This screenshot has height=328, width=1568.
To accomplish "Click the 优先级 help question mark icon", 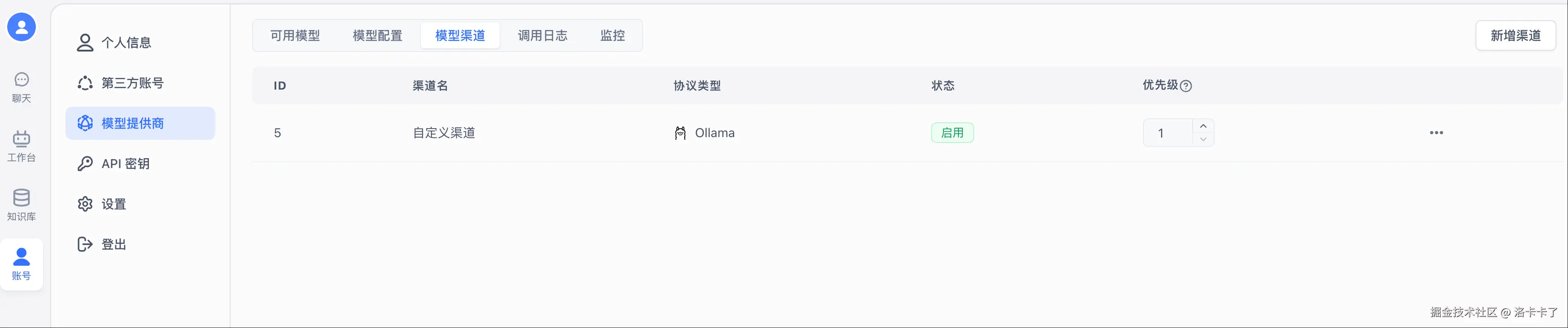I will click(x=1186, y=86).
